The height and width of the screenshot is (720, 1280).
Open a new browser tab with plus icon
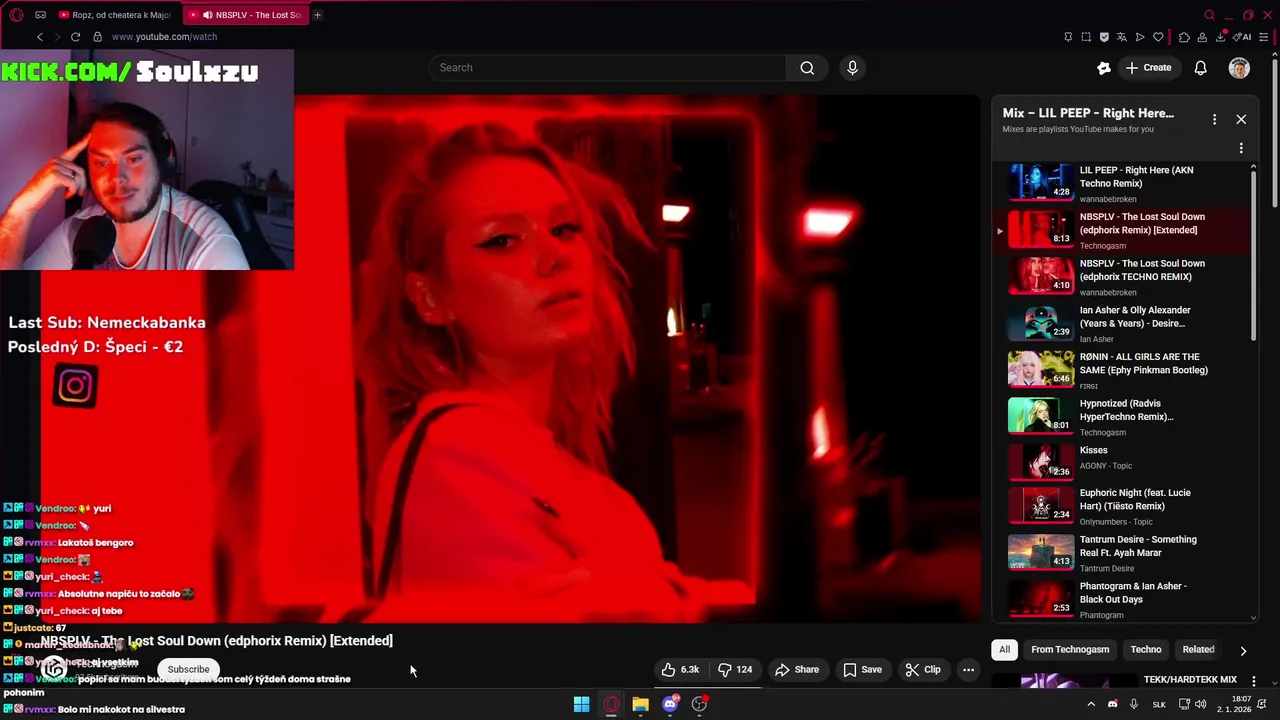tap(318, 15)
